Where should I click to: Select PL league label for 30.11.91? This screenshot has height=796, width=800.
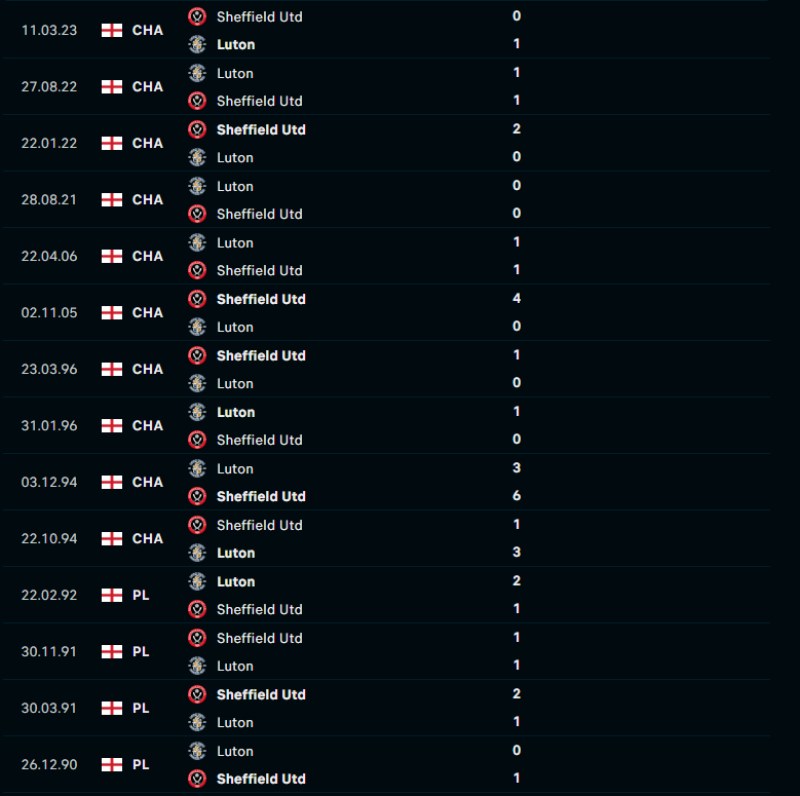click(141, 652)
